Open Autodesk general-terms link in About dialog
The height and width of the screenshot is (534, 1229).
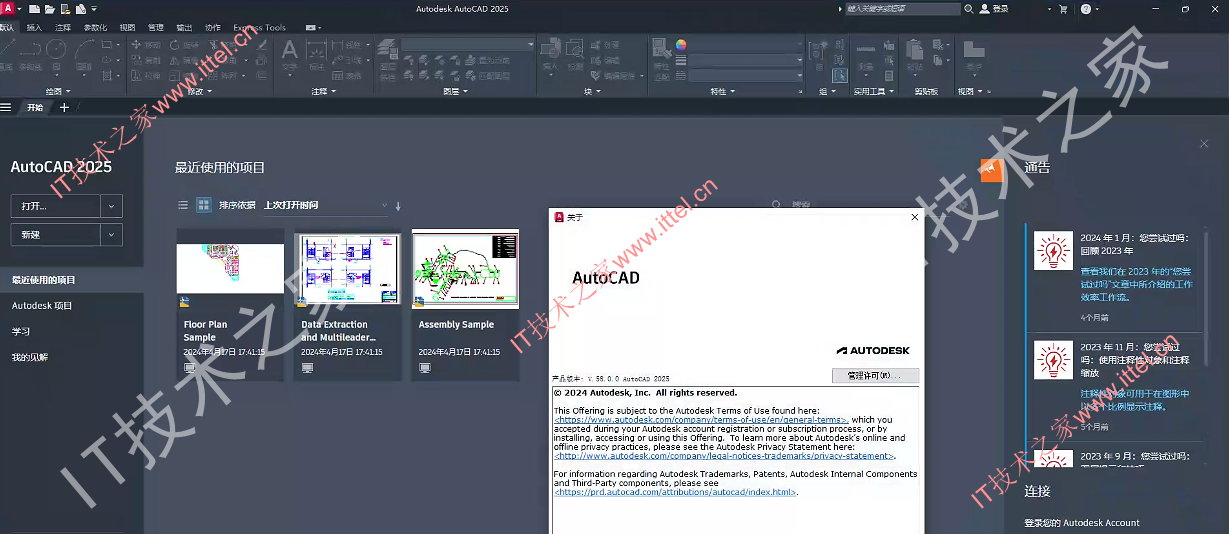click(x=701, y=420)
